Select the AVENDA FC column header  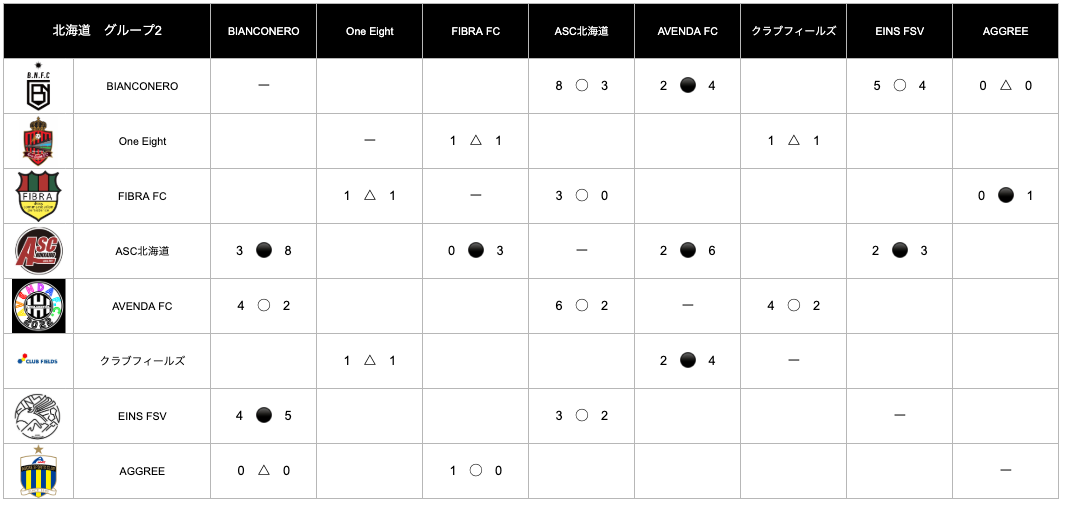point(687,31)
